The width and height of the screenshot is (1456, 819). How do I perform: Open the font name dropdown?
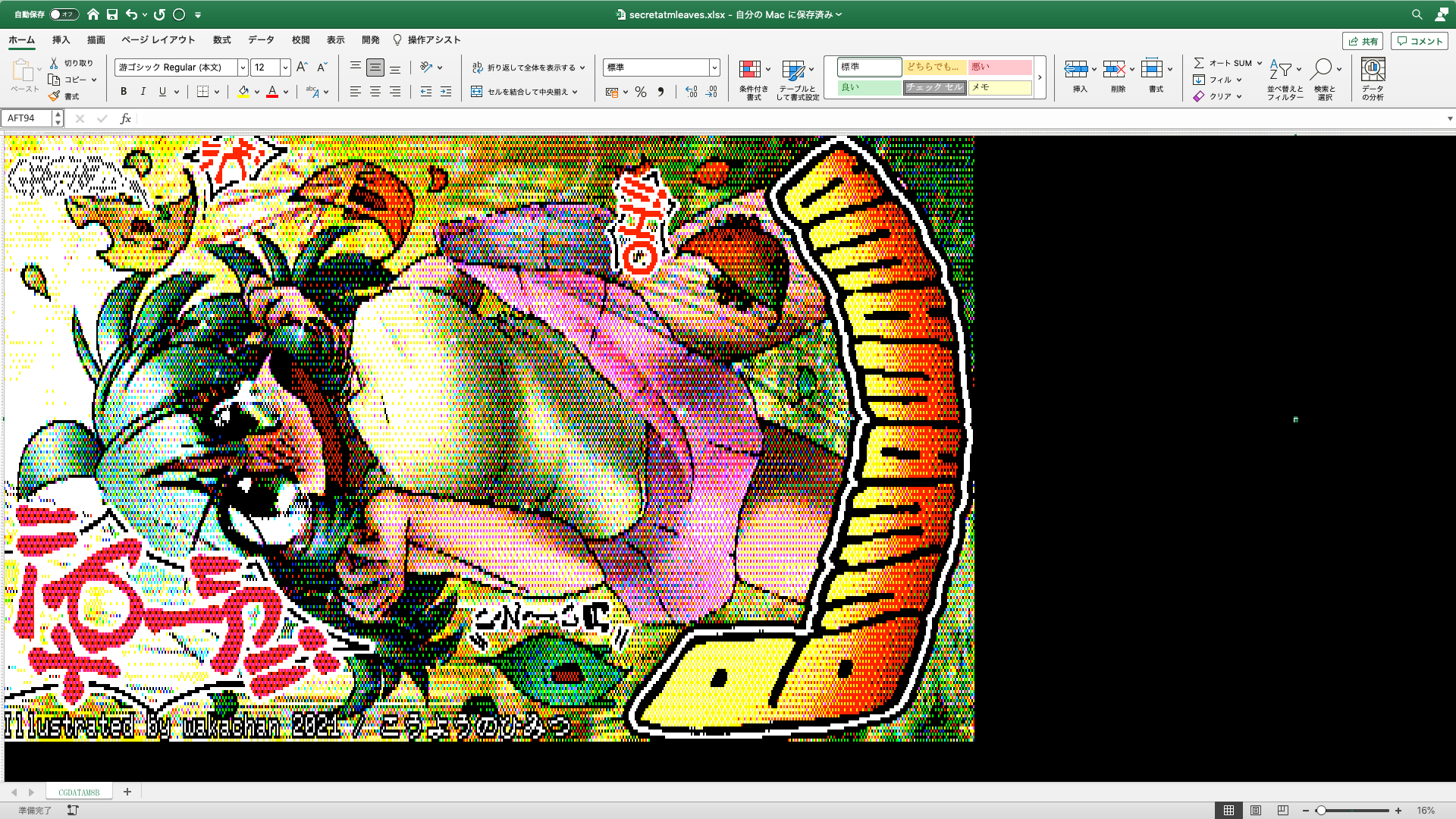[x=243, y=67]
